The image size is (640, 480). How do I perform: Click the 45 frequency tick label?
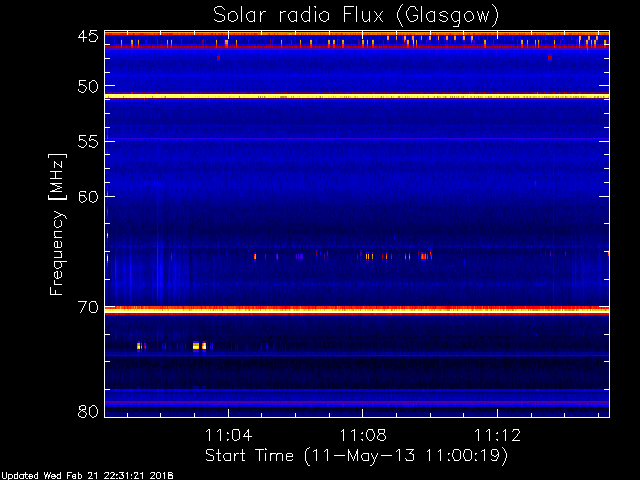tap(88, 37)
